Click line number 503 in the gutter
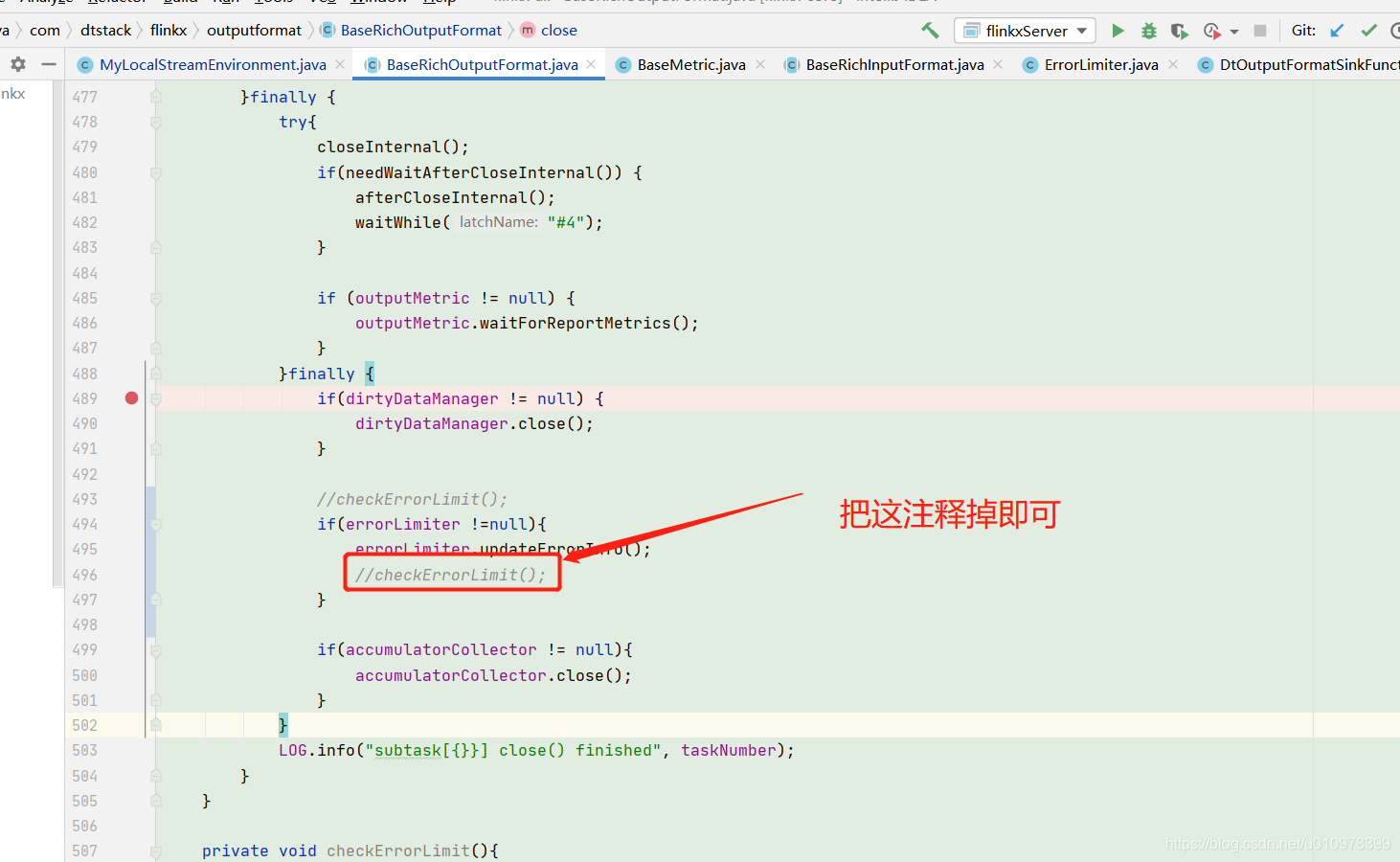This screenshot has width=1400, height=862. [x=84, y=750]
